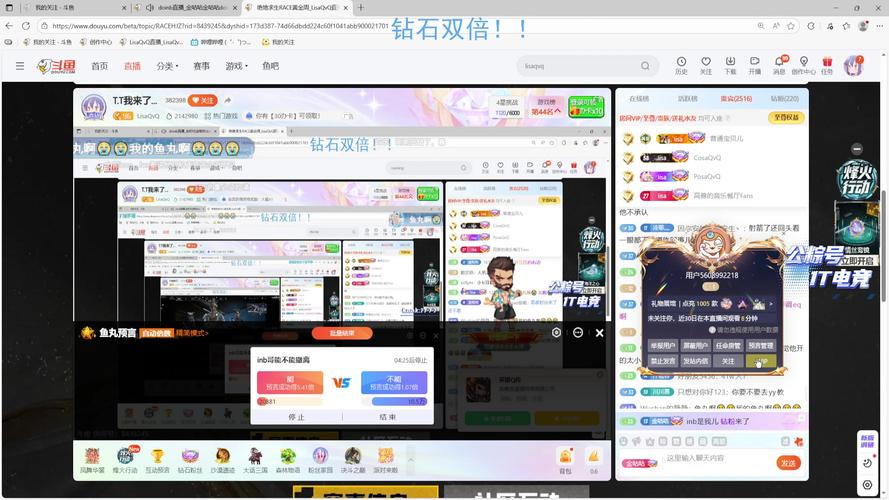Toggle 请勿违规使用用户数据 option

(x=712, y=329)
